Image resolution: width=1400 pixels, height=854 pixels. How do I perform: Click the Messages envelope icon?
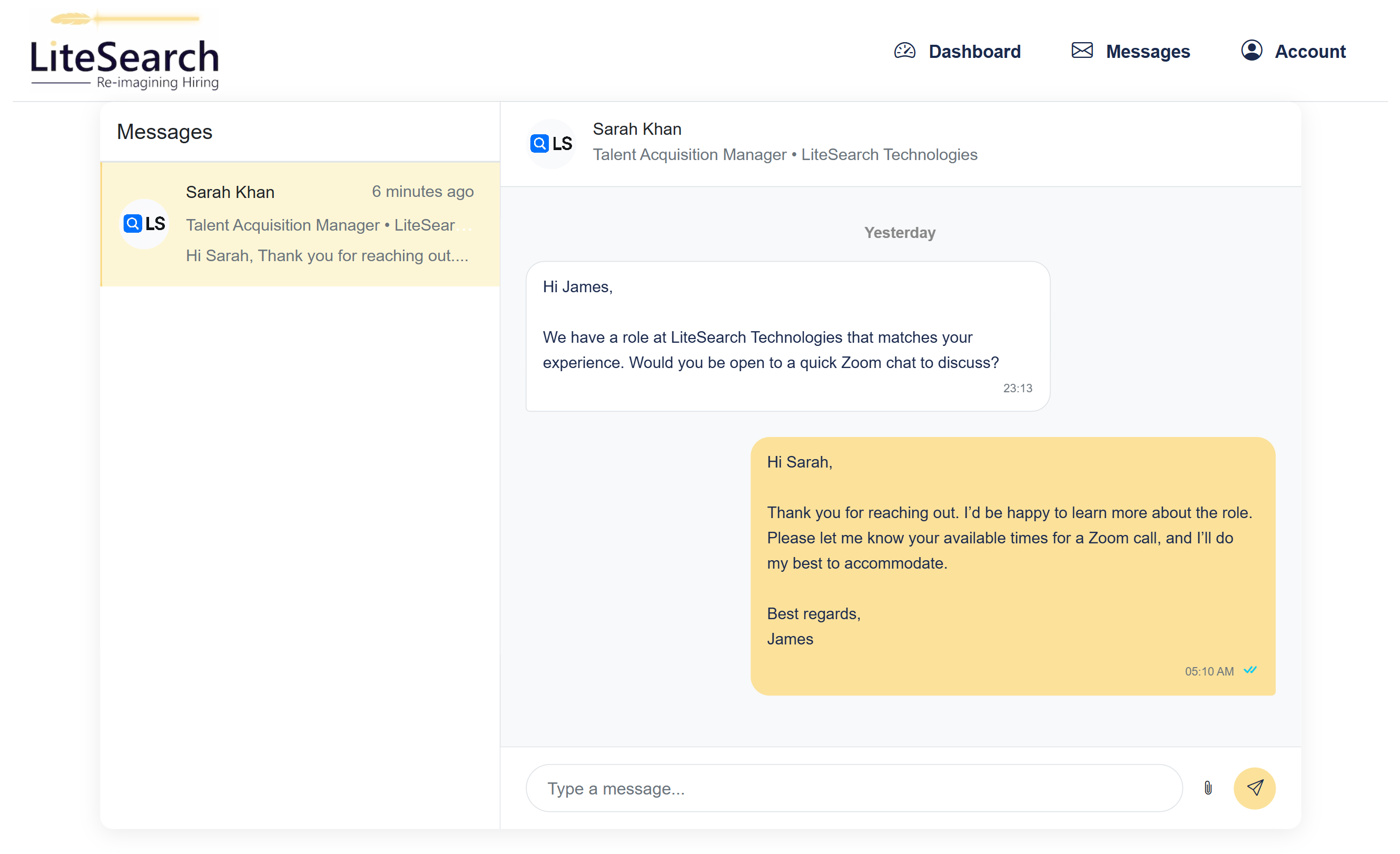pos(1081,51)
